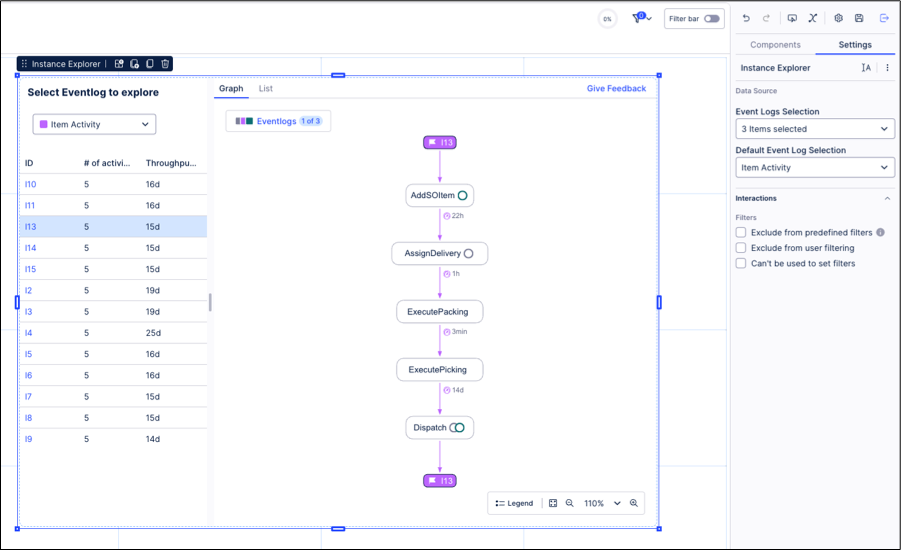Click the ExecutePicking activity node

[x=440, y=370]
